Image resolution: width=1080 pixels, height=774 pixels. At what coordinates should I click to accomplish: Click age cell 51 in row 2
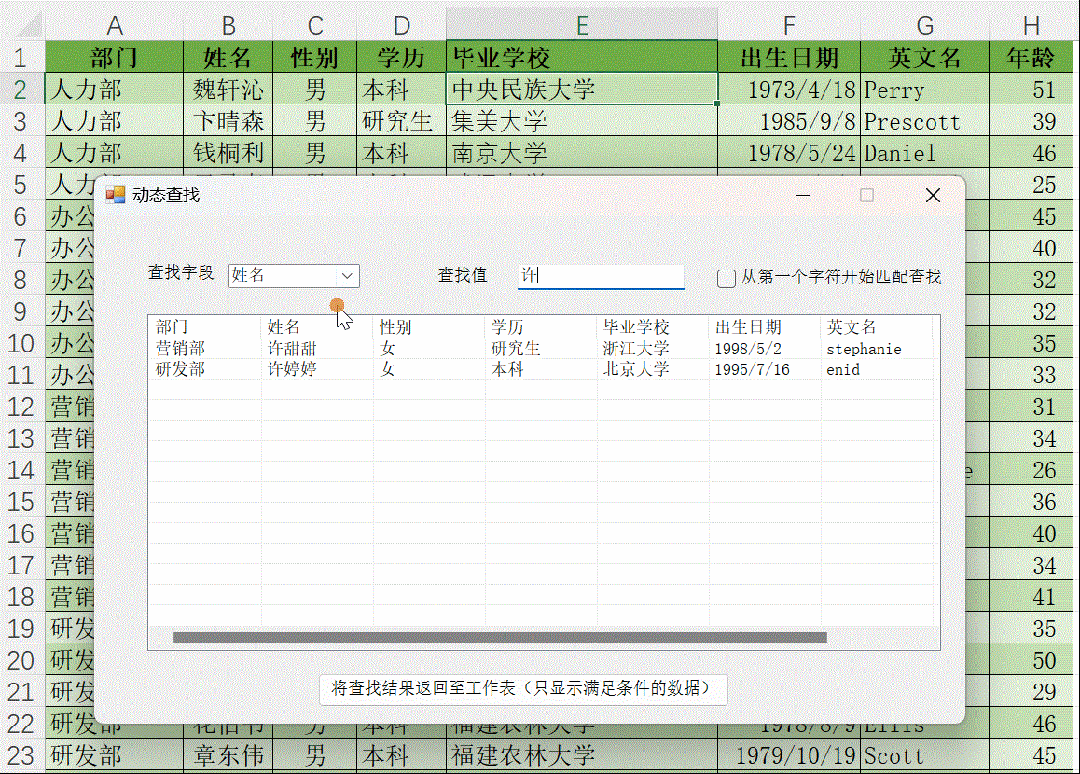(1031, 90)
